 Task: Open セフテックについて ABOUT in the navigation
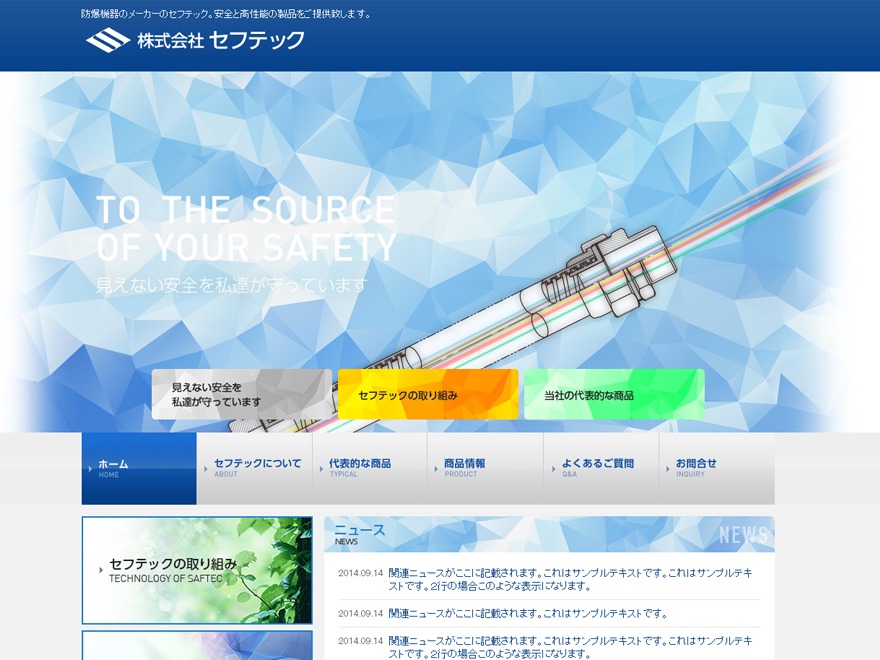(254, 468)
